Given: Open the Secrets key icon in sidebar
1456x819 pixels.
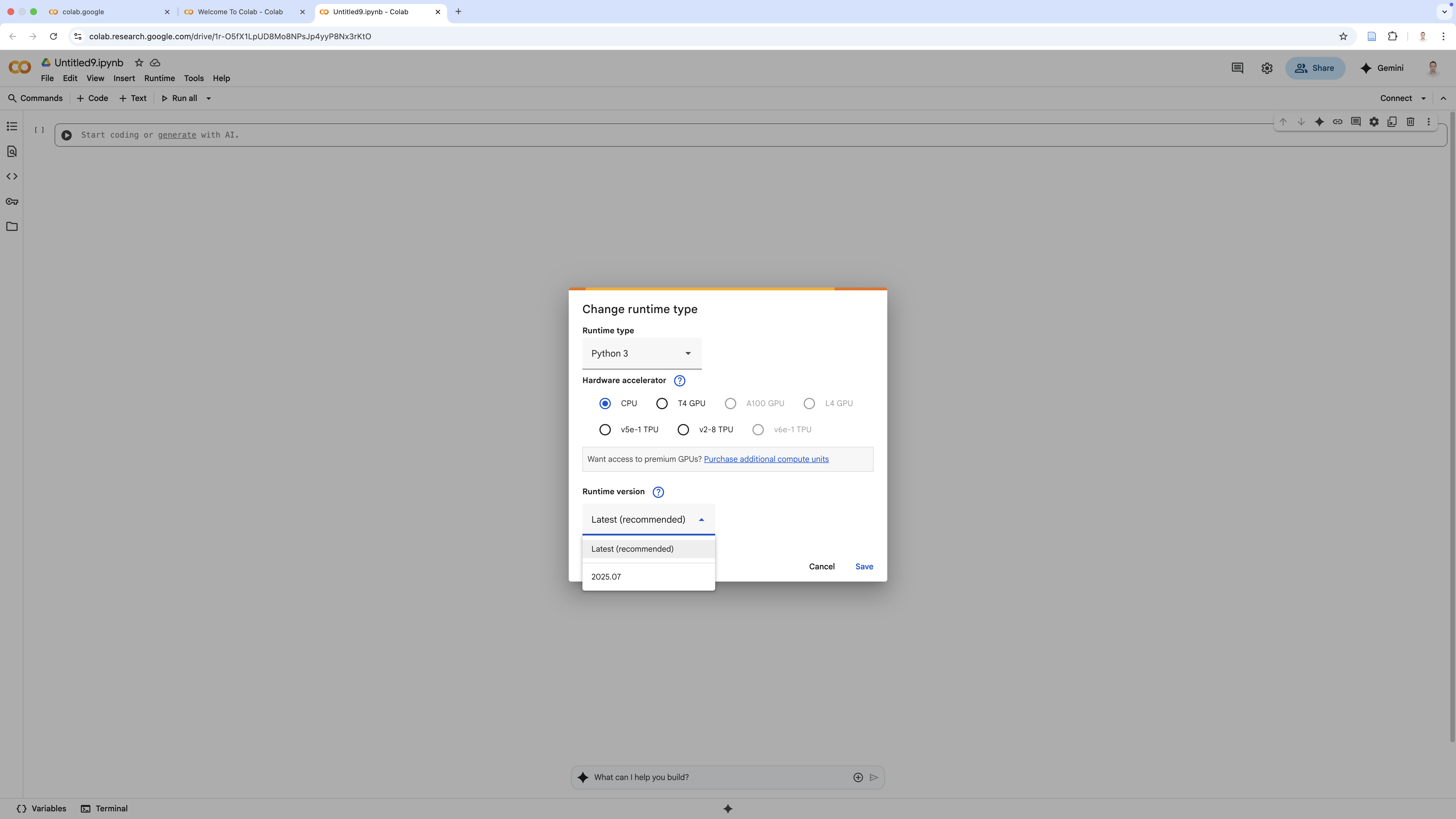Looking at the screenshot, I should click(x=12, y=201).
